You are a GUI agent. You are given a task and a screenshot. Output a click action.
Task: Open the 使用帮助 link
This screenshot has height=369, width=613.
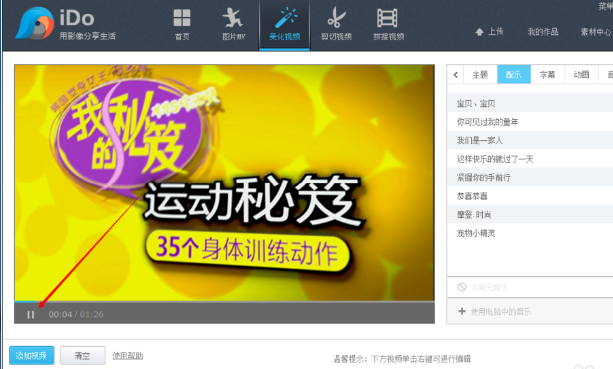tap(127, 356)
